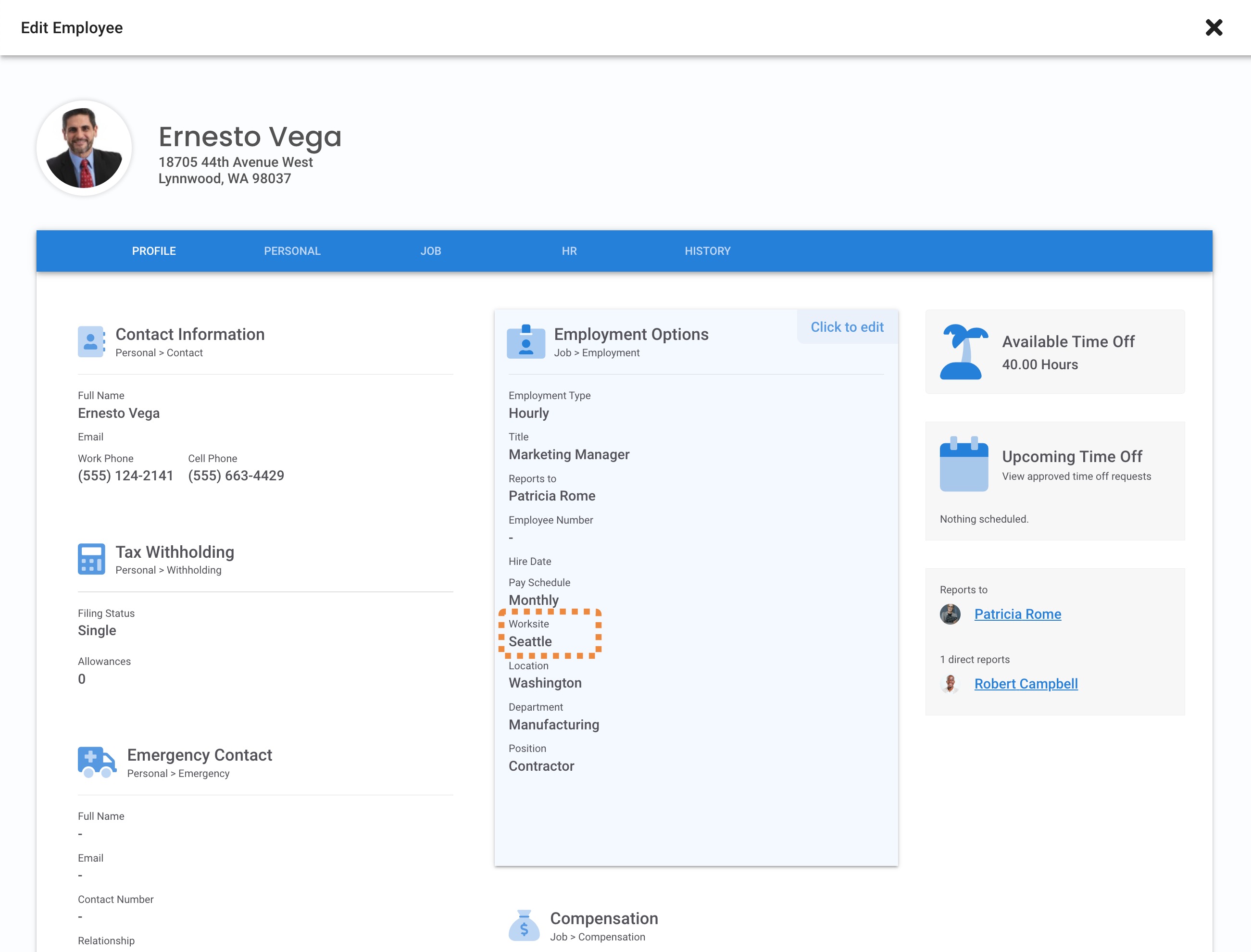This screenshot has width=1251, height=952.
Task: Click the large Ernesto Vega name header
Action: point(250,137)
